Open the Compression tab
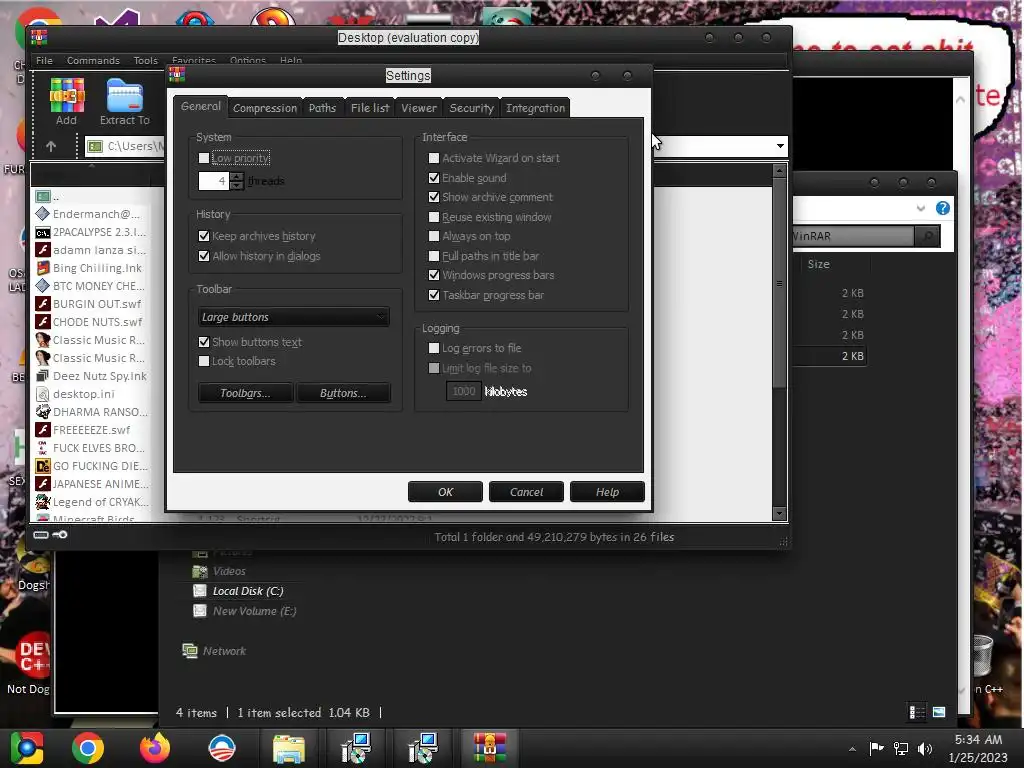 264,108
